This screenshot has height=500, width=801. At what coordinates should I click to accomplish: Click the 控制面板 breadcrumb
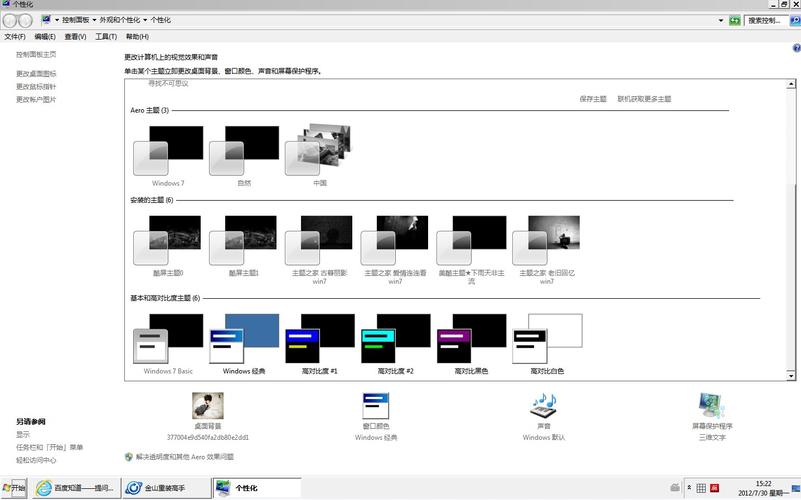pos(76,20)
